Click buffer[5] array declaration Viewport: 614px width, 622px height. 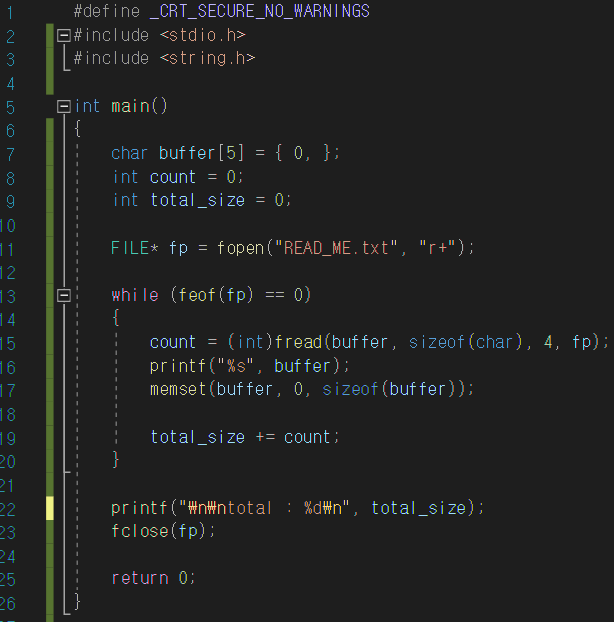(202, 153)
